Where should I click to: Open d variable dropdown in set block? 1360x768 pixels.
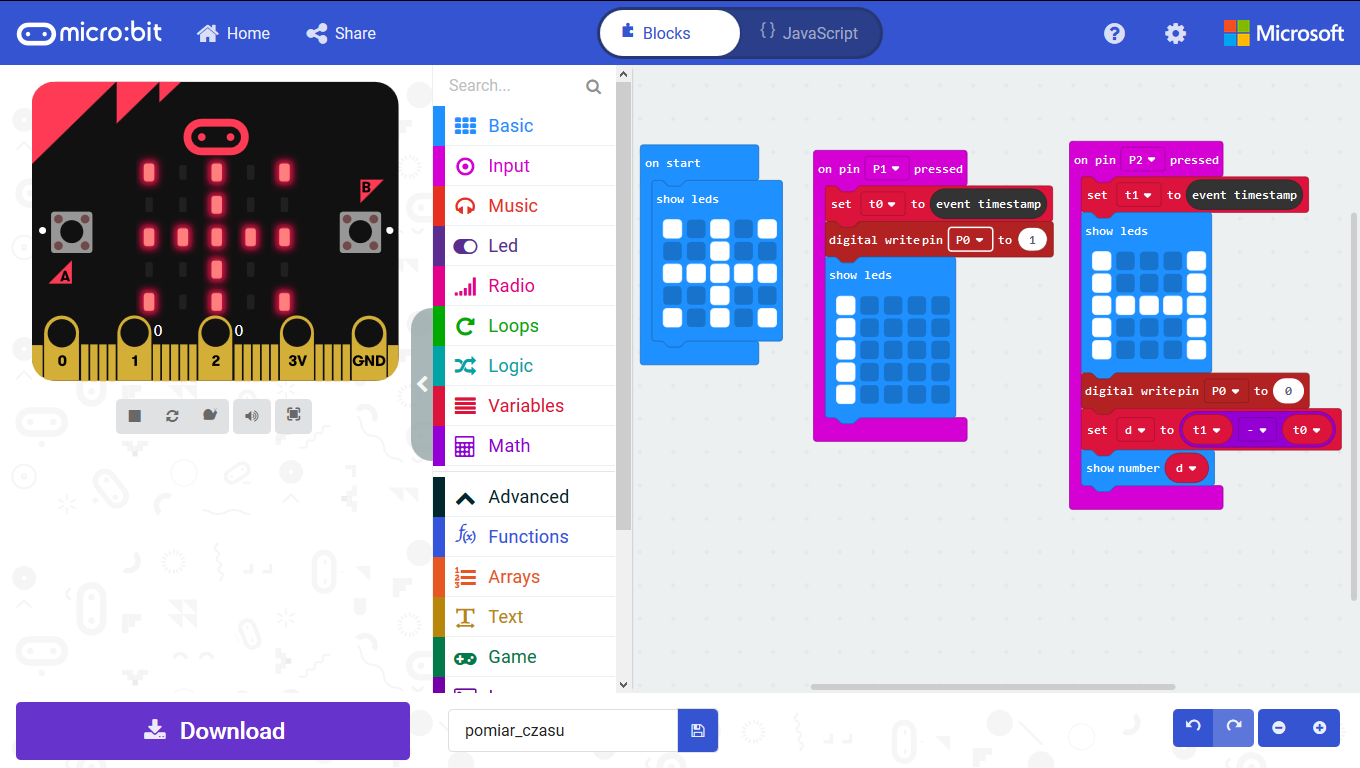click(1134, 430)
